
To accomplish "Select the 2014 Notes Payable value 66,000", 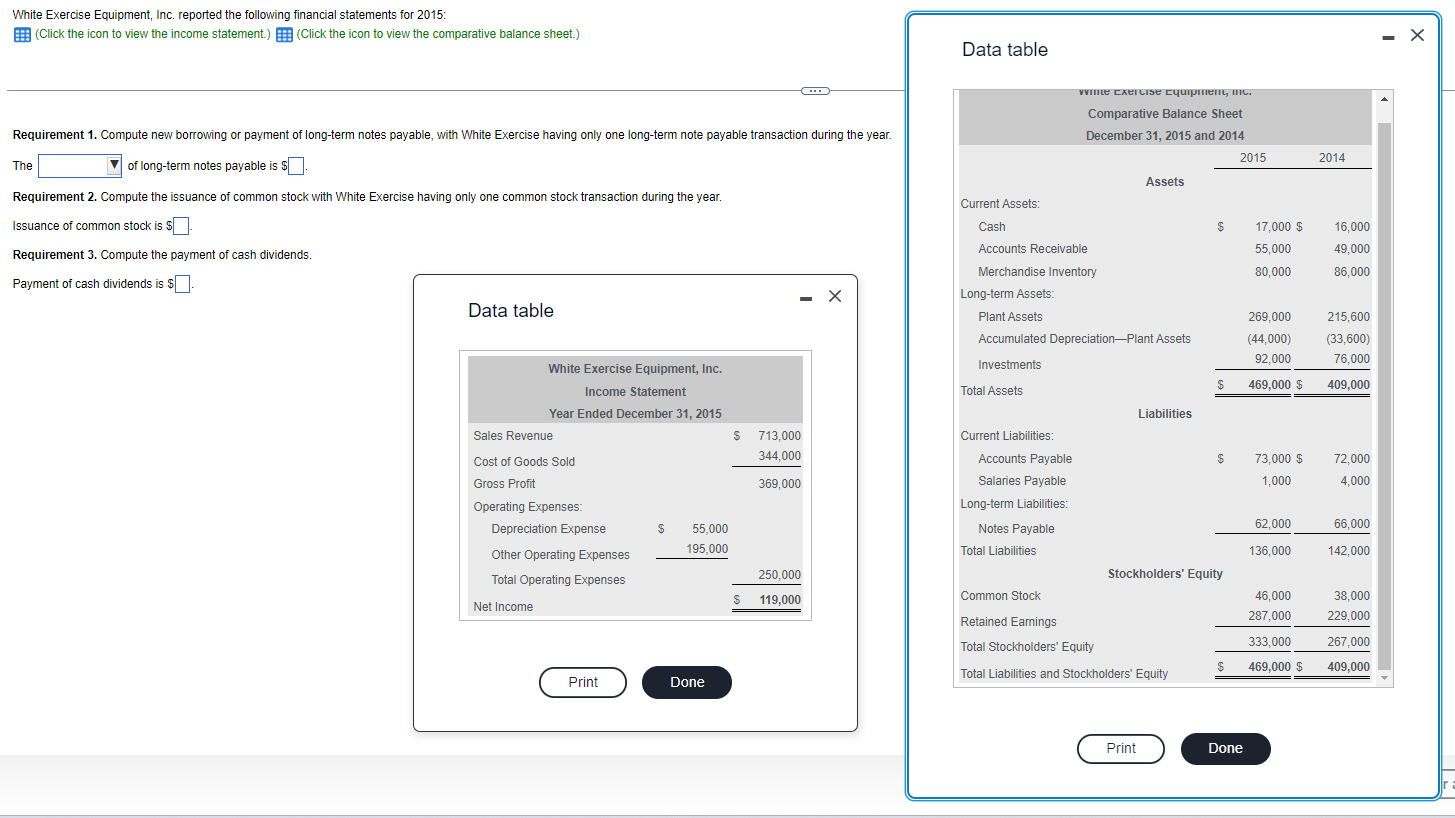I will point(1352,524).
